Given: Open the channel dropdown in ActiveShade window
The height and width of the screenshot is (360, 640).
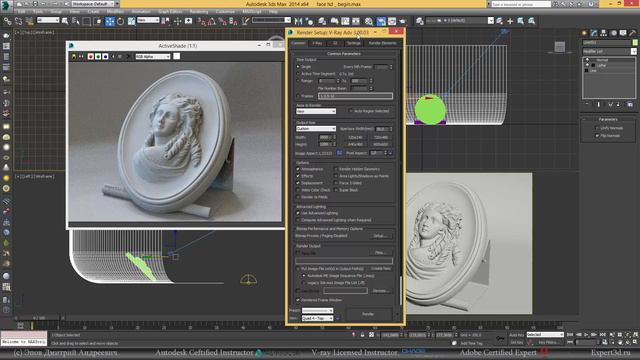Looking at the screenshot, I should tap(153, 57).
